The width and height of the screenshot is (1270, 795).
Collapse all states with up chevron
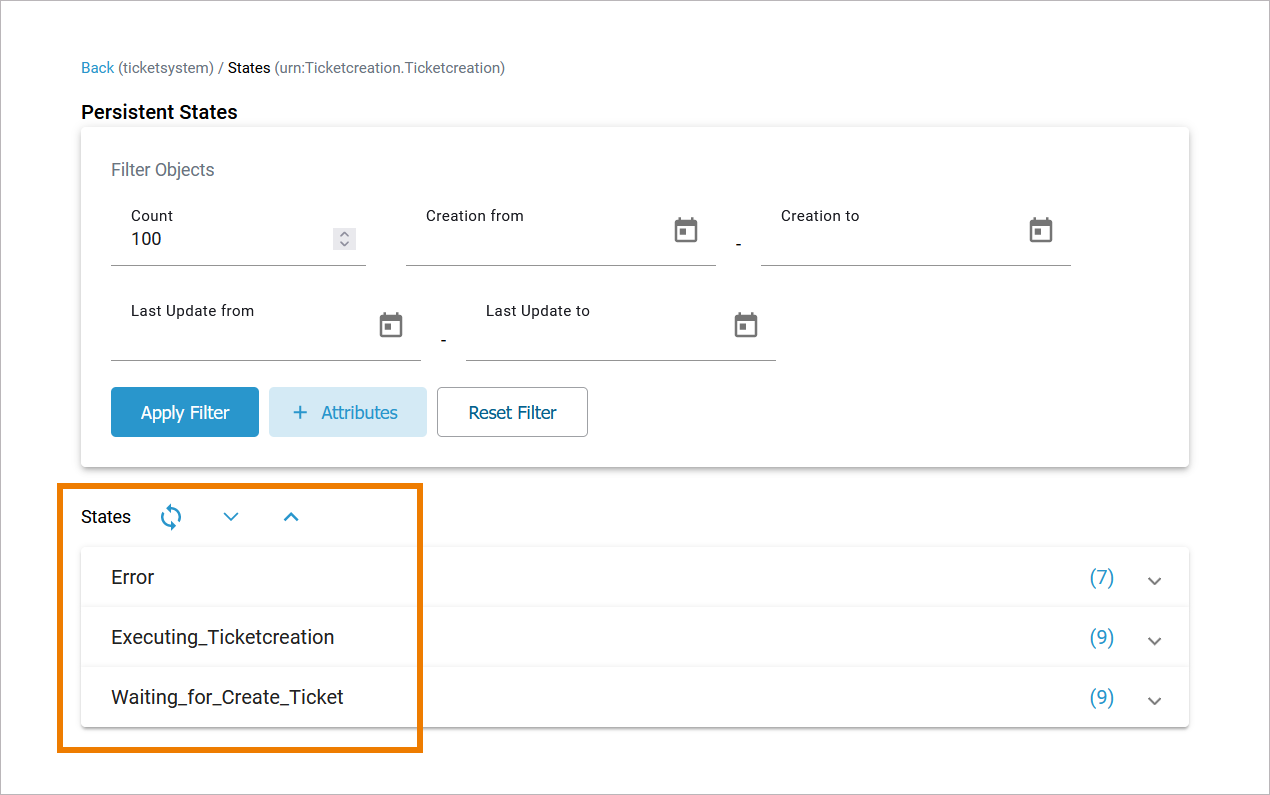291,517
